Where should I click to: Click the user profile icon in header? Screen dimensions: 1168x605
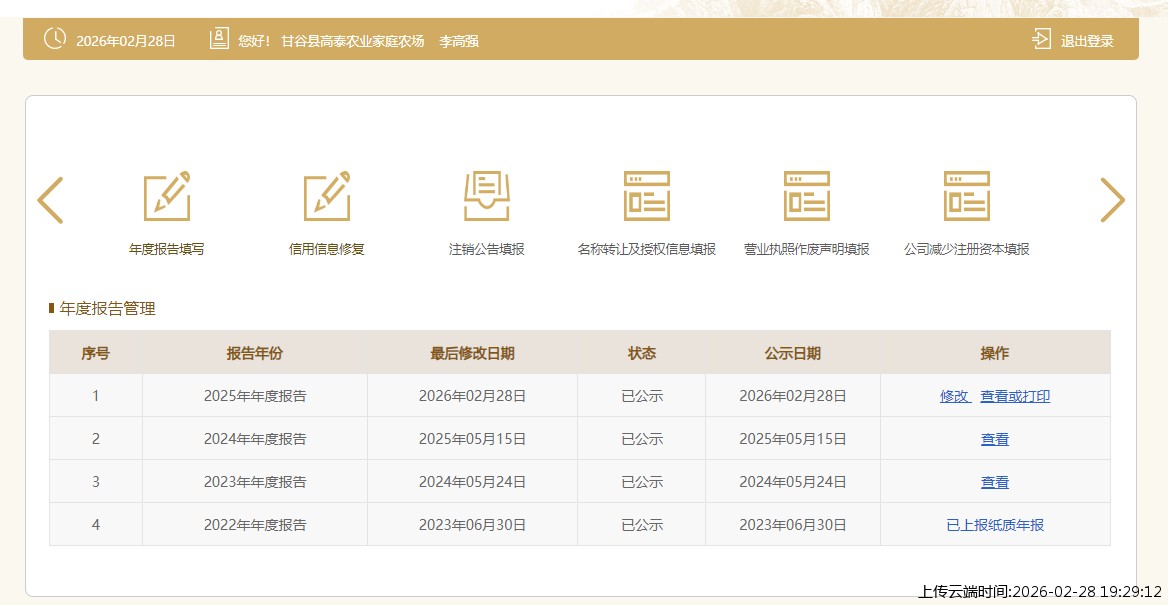[219, 40]
